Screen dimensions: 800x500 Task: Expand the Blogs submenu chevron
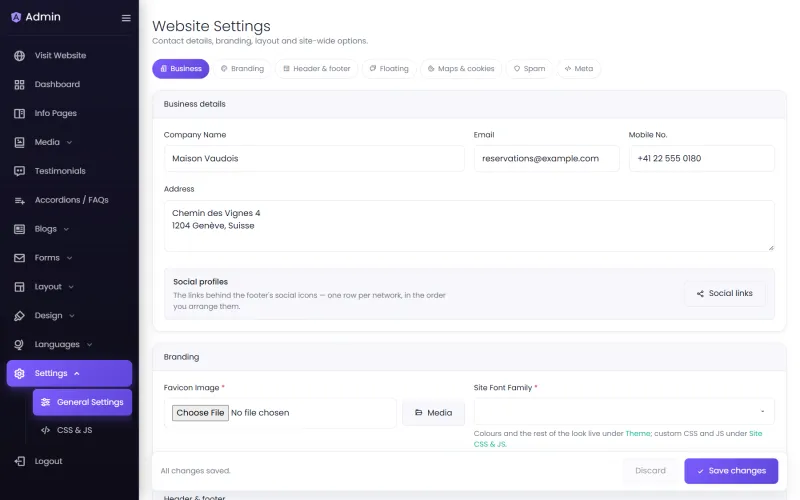(x=66, y=229)
